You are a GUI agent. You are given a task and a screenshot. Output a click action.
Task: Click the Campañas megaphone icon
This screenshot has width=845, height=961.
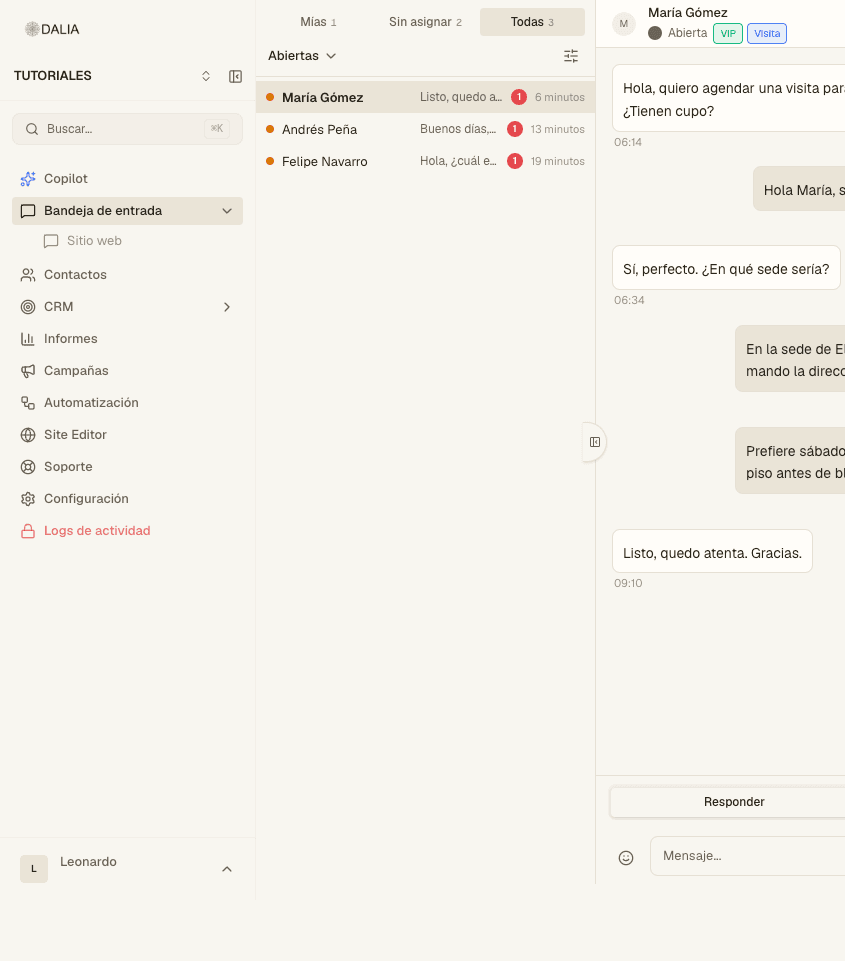click(28, 371)
